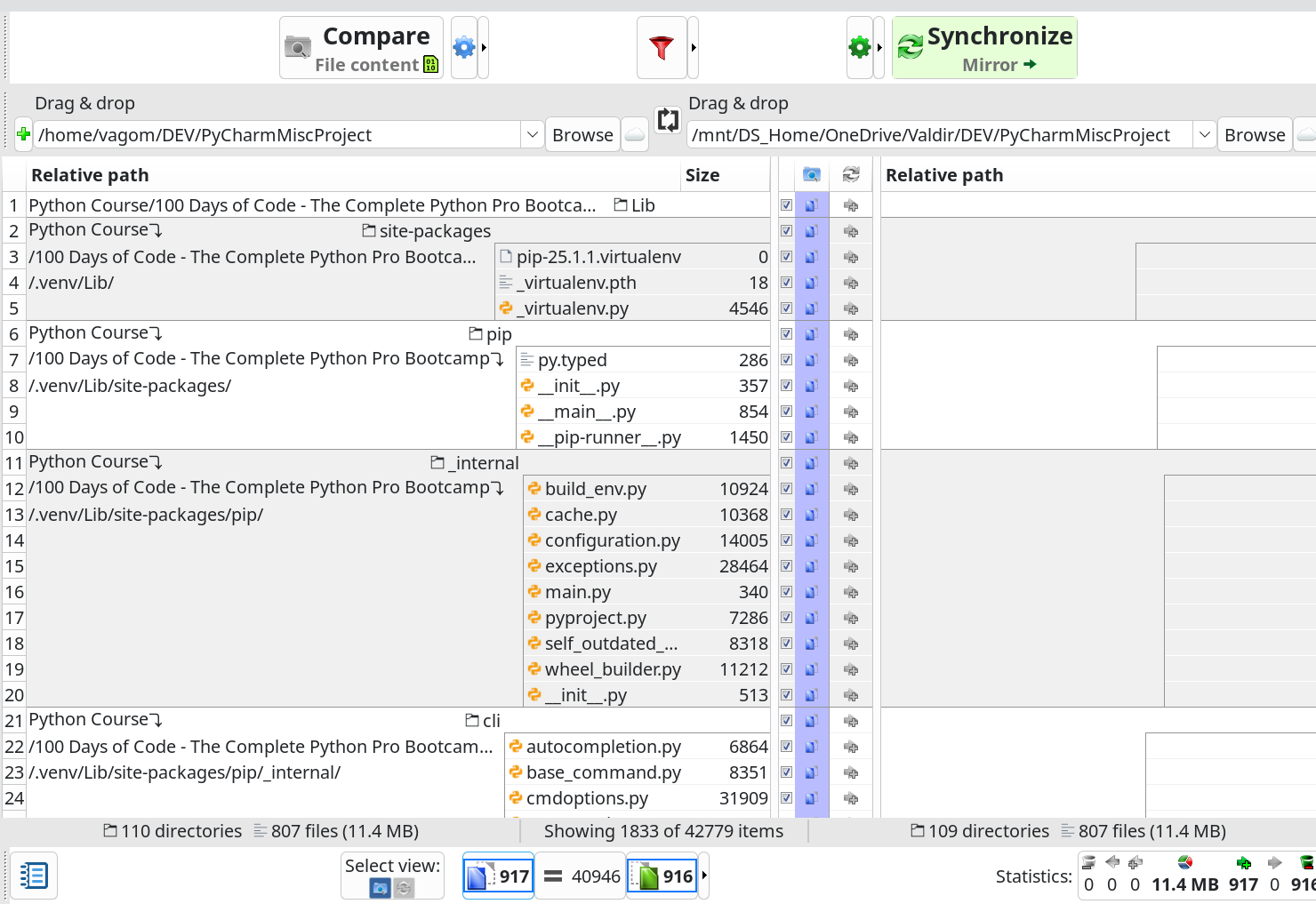
Task: Switch Select view to category mode
Action: coord(380,887)
